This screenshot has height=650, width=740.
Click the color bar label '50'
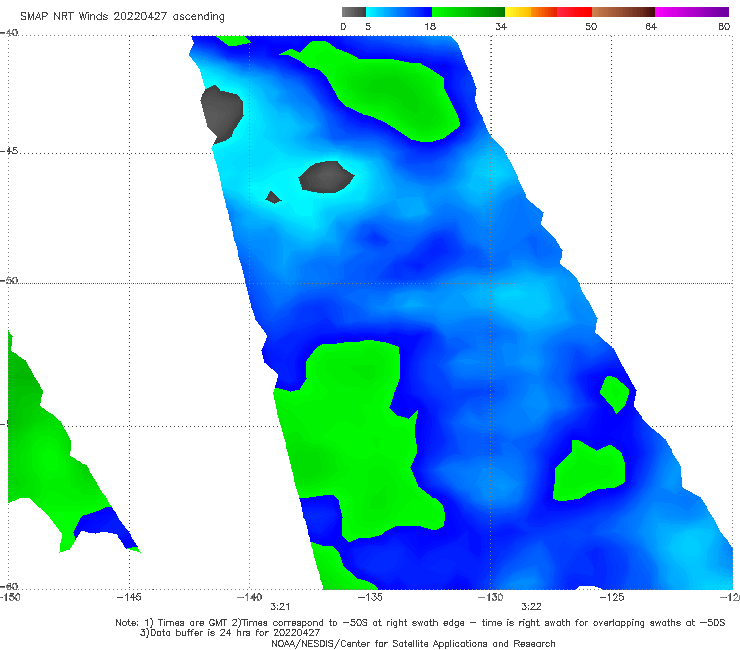[x=591, y=26]
